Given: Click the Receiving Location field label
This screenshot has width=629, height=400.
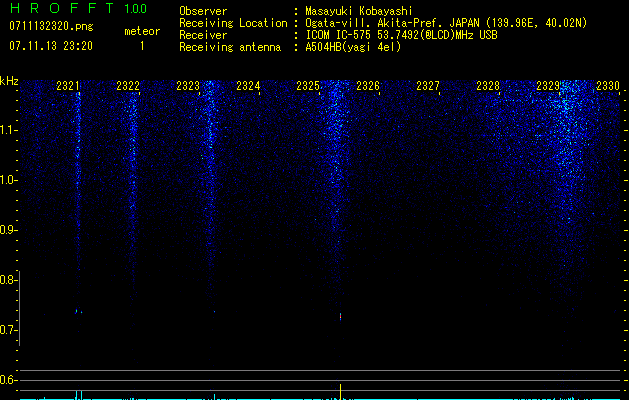Looking at the screenshot, I should pyautogui.click(x=233, y=23).
